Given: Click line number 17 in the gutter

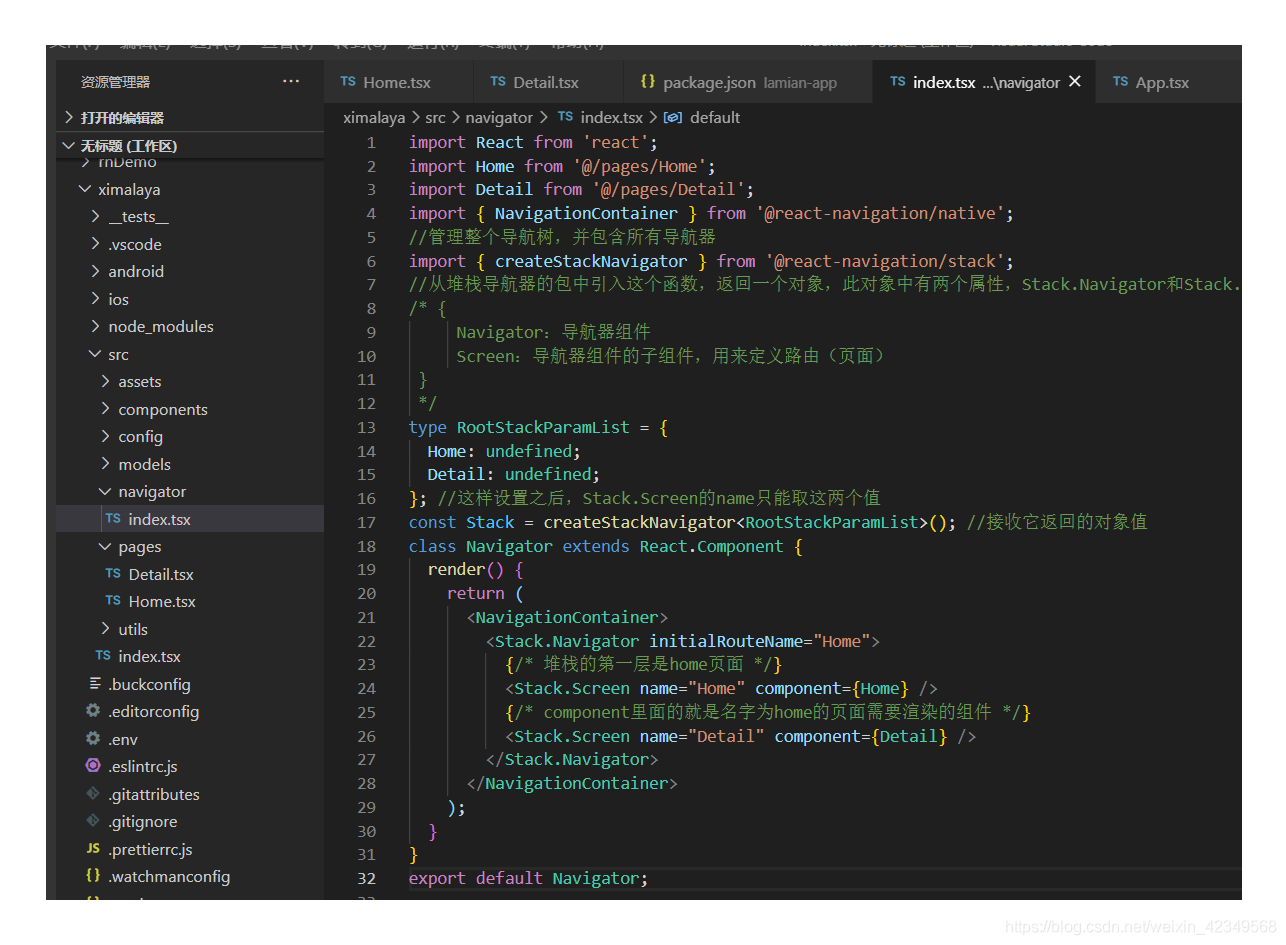Looking at the screenshot, I should tap(366, 522).
